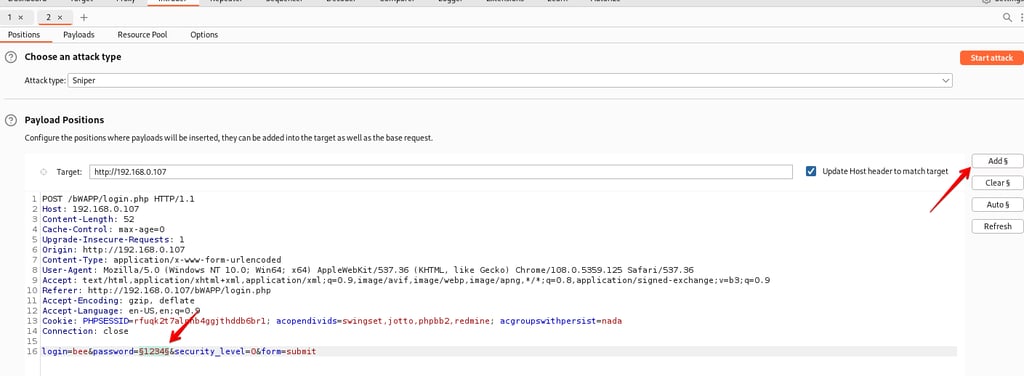1024x376 pixels.
Task: Click the Referer header line
Action: point(156,290)
